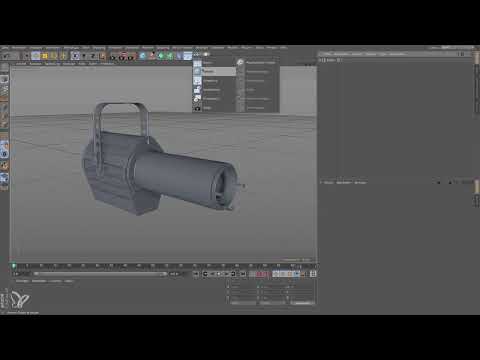Play the animation forwards

coord(226,274)
